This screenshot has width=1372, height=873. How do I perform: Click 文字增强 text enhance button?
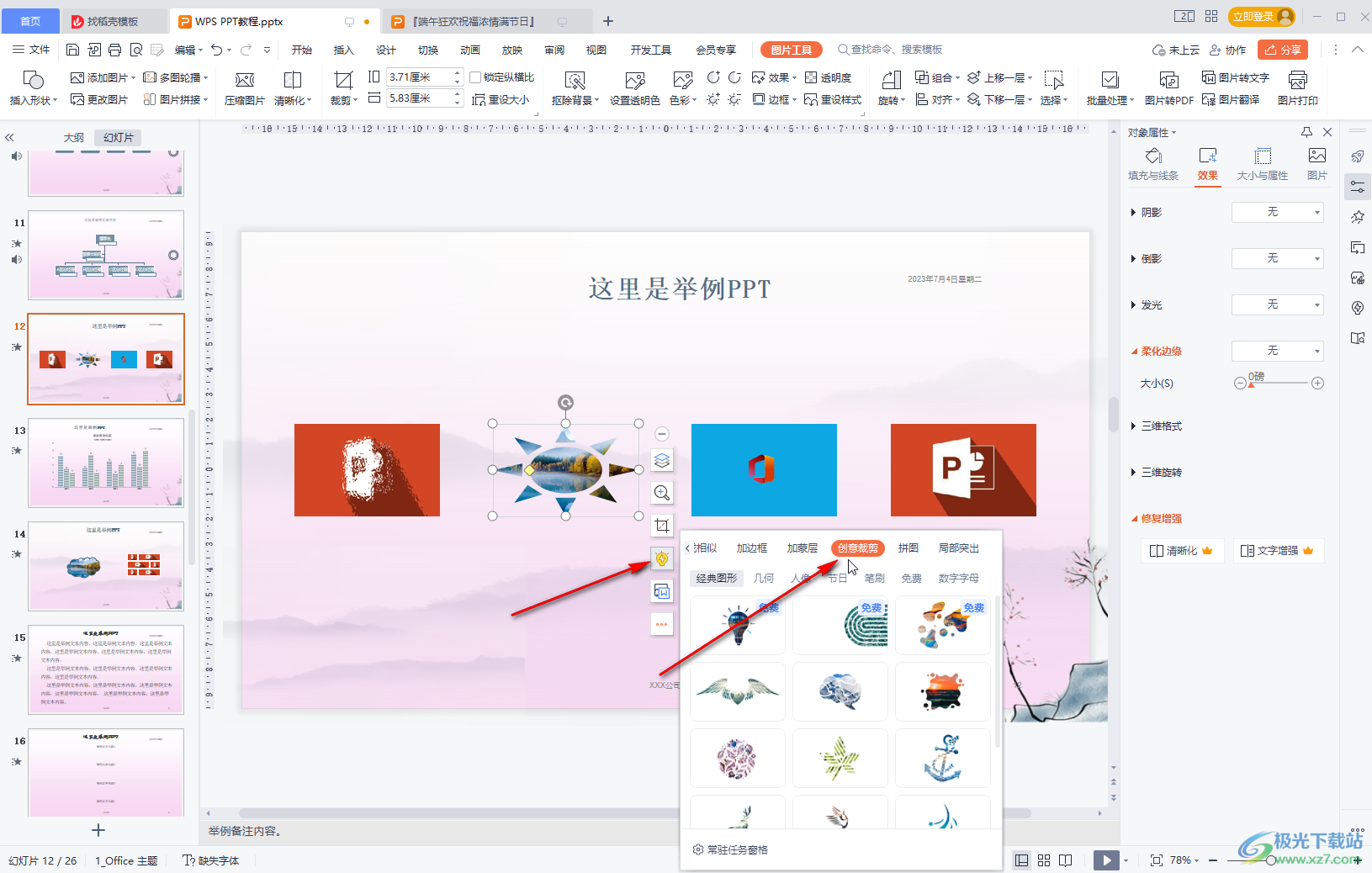(x=1278, y=551)
